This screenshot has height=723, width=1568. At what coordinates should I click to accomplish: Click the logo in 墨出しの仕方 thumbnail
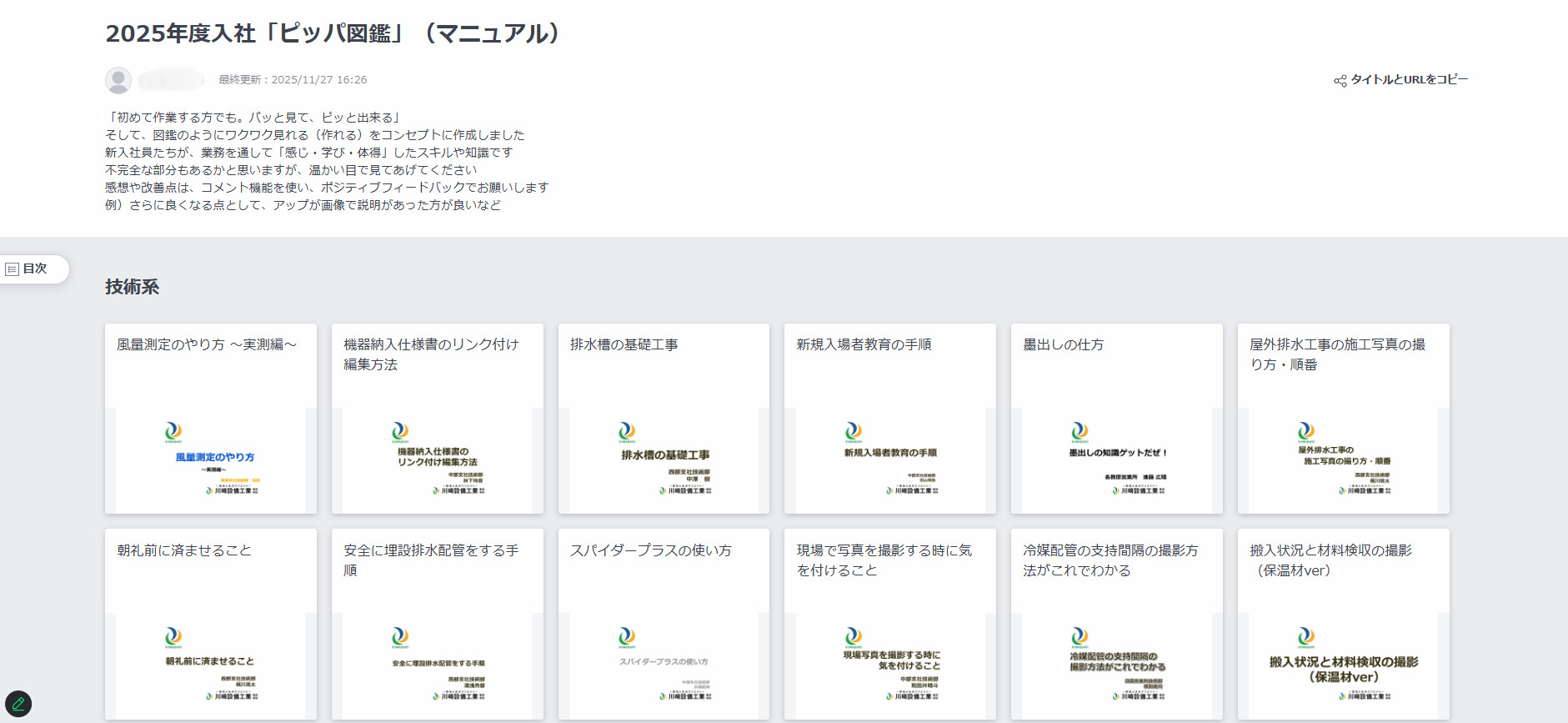[1080, 431]
